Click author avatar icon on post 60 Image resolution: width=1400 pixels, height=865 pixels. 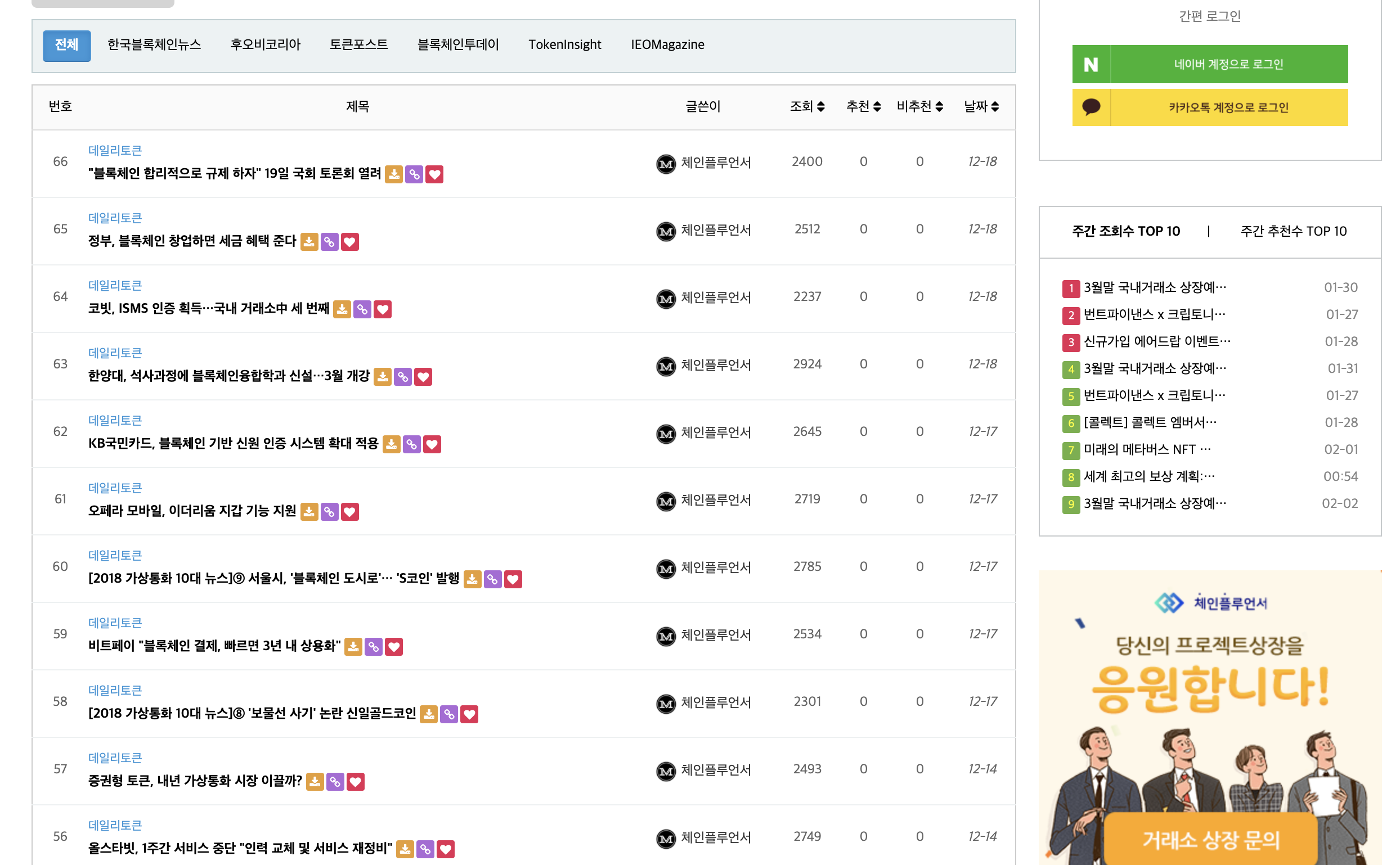666,568
